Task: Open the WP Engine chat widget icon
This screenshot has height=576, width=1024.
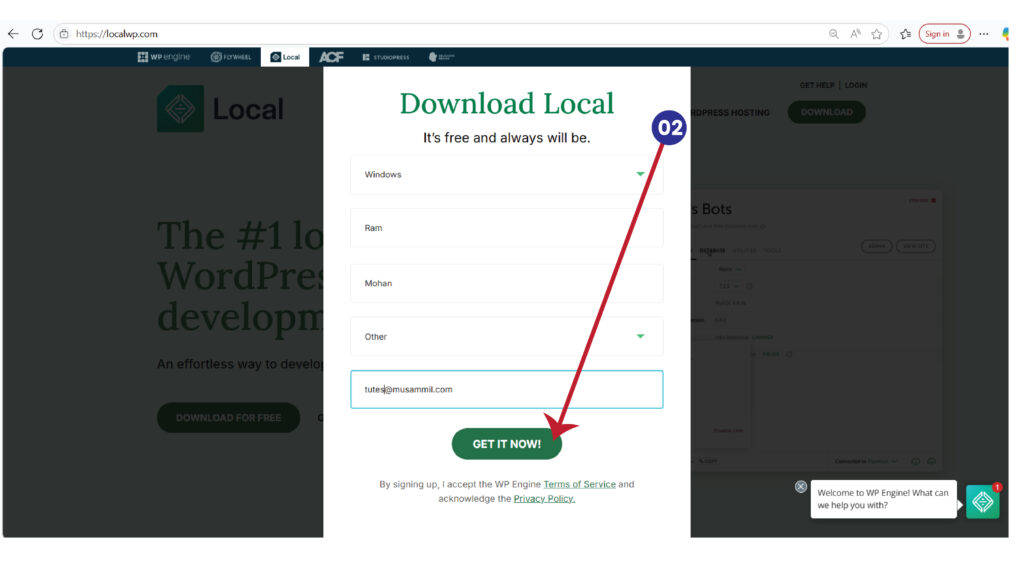Action: (x=983, y=502)
